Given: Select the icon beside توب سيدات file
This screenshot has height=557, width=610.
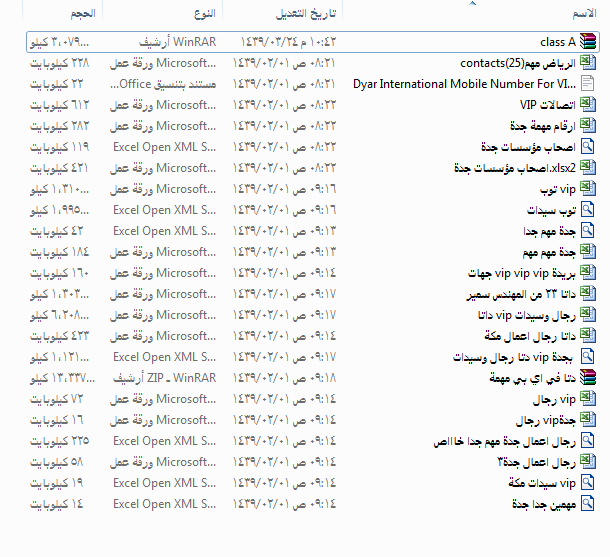Looking at the screenshot, I should [589, 210].
